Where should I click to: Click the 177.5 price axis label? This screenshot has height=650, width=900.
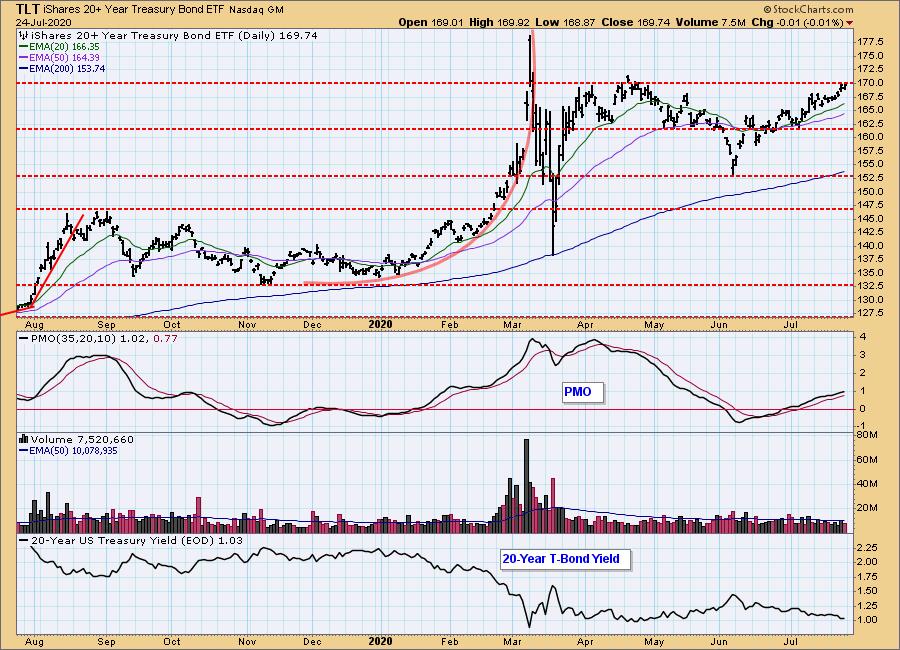click(x=870, y=42)
